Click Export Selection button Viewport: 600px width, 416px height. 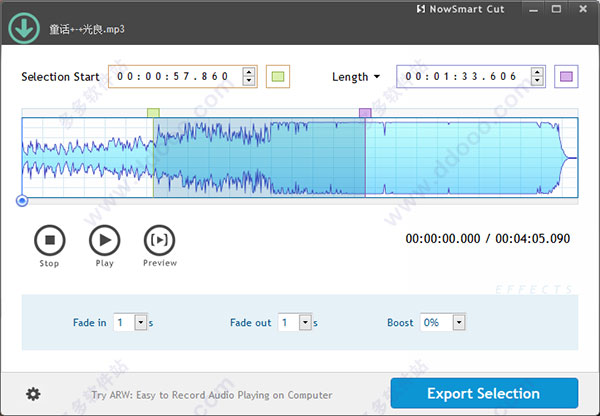484,393
